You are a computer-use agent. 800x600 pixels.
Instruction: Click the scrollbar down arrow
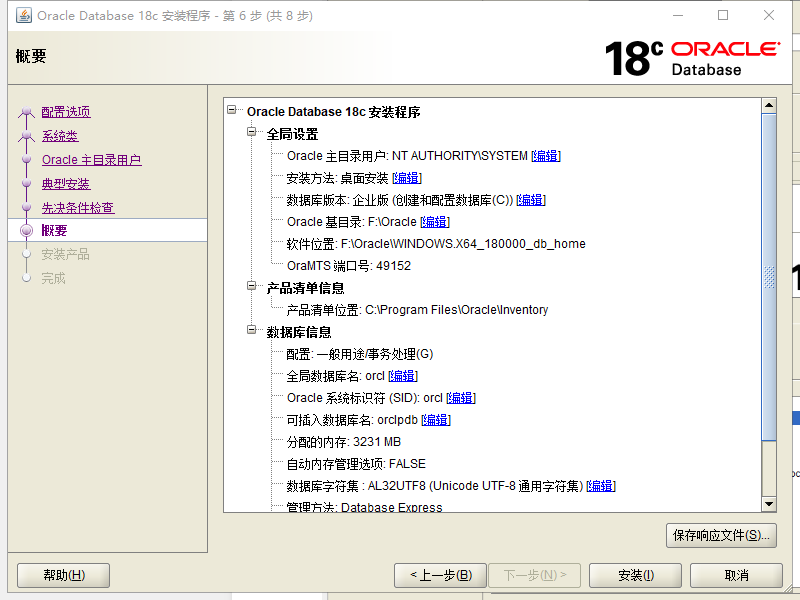[x=769, y=504]
